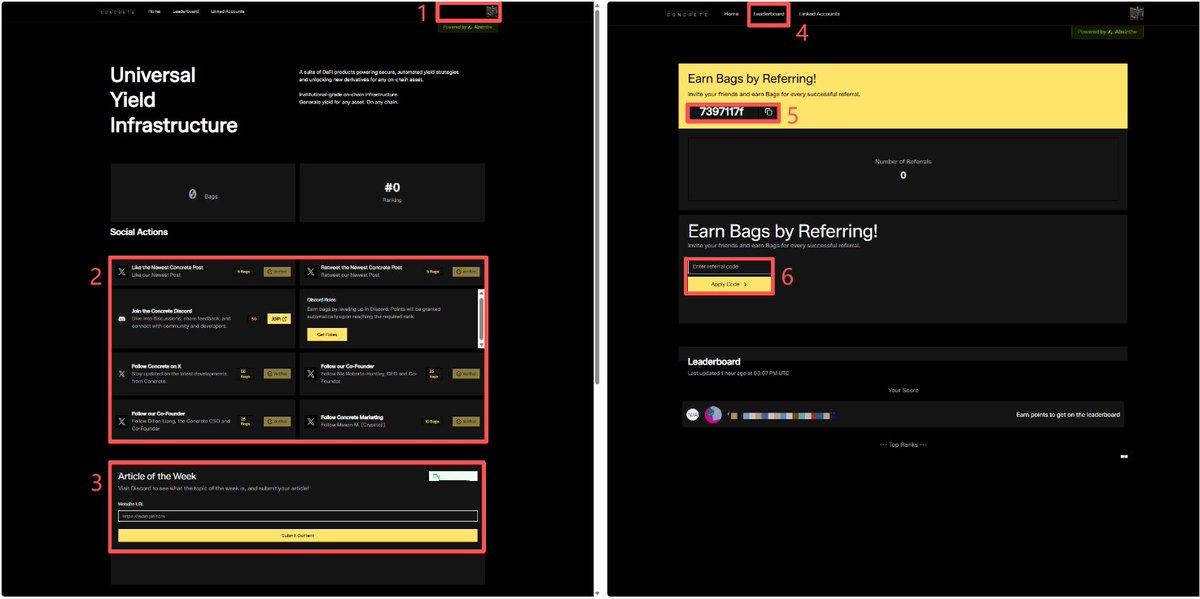
Task: Click the X icon on Follow Dillon Liang card
Action: [x=122, y=422]
